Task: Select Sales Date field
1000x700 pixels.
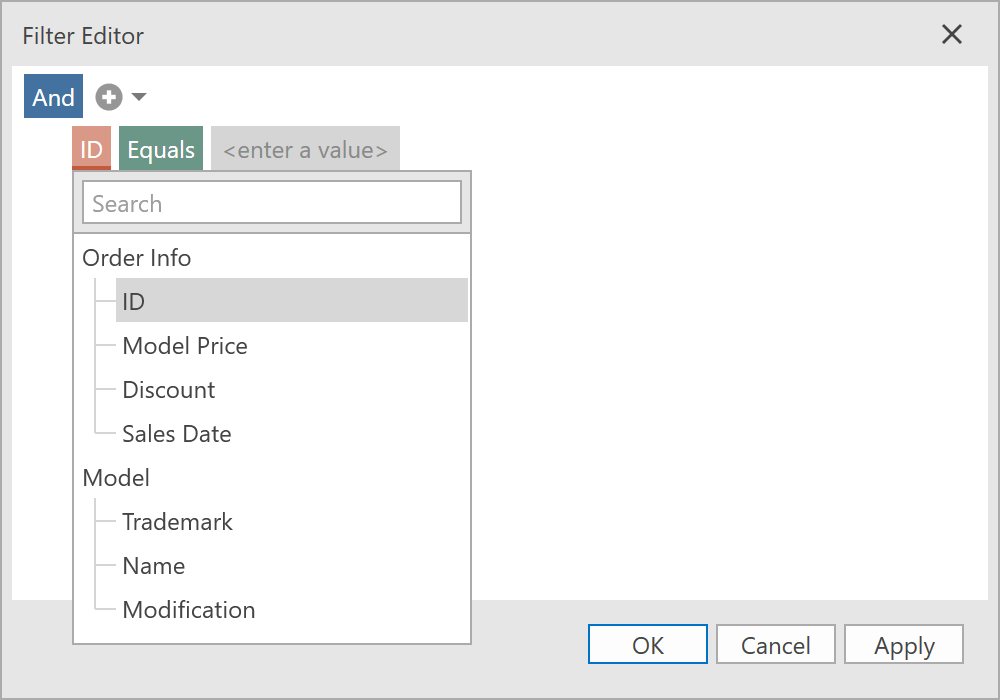Action: (x=177, y=434)
